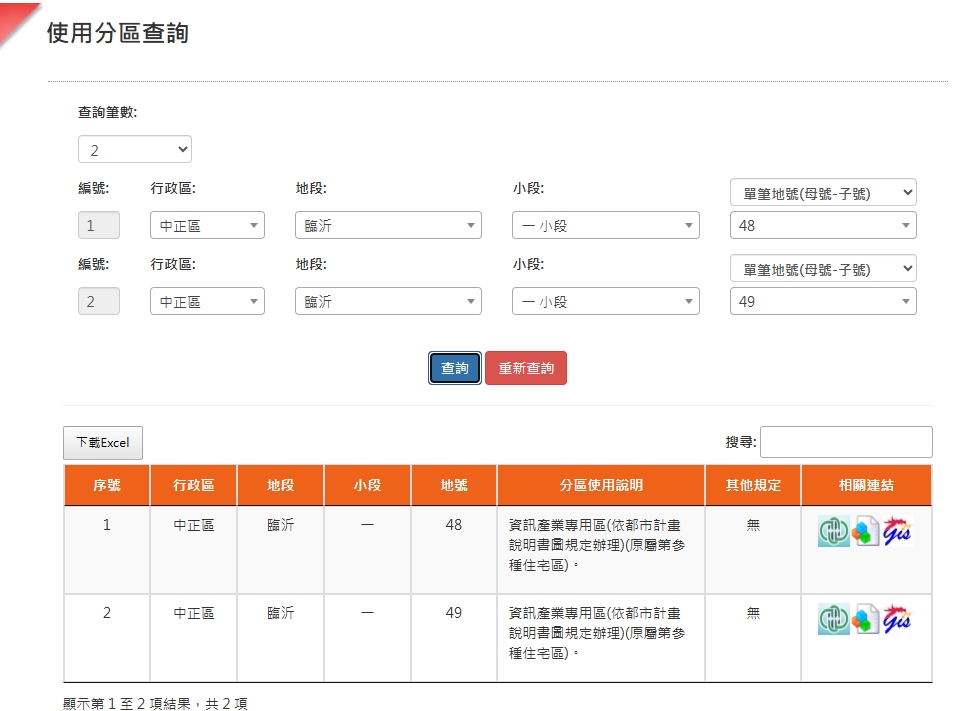Sort table by 行政區 column header
Viewport: 953px width, 711px height.
coord(193,485)
